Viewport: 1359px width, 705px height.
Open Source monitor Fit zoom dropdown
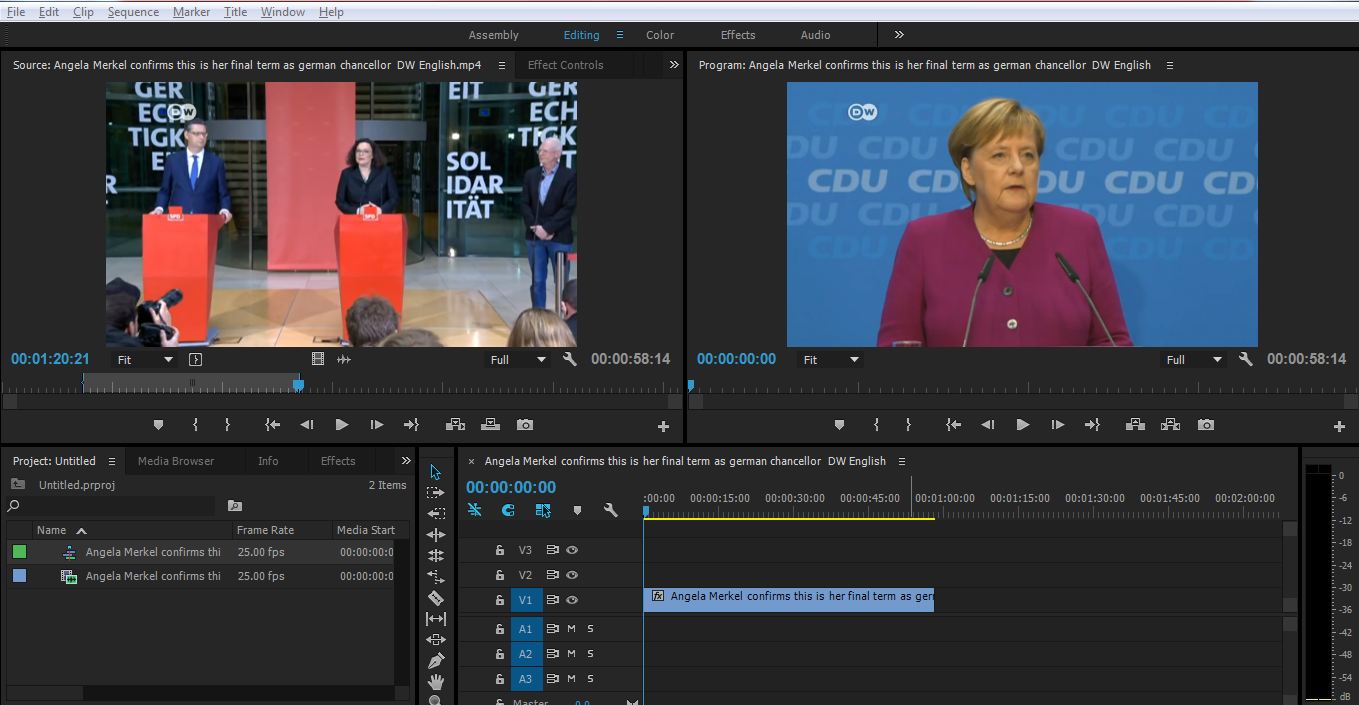145,359
